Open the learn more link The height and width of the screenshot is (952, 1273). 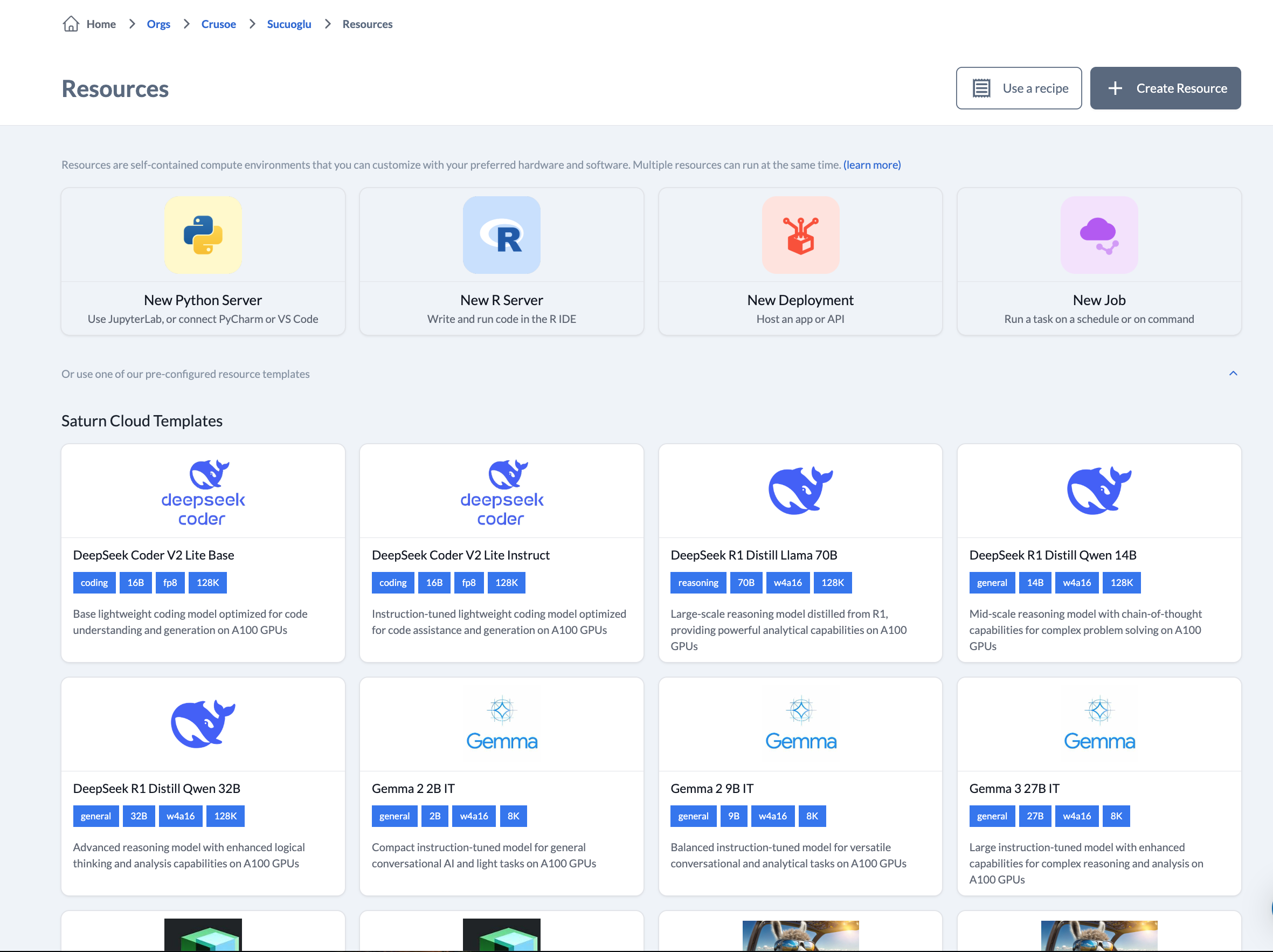(x=871, y=164)
